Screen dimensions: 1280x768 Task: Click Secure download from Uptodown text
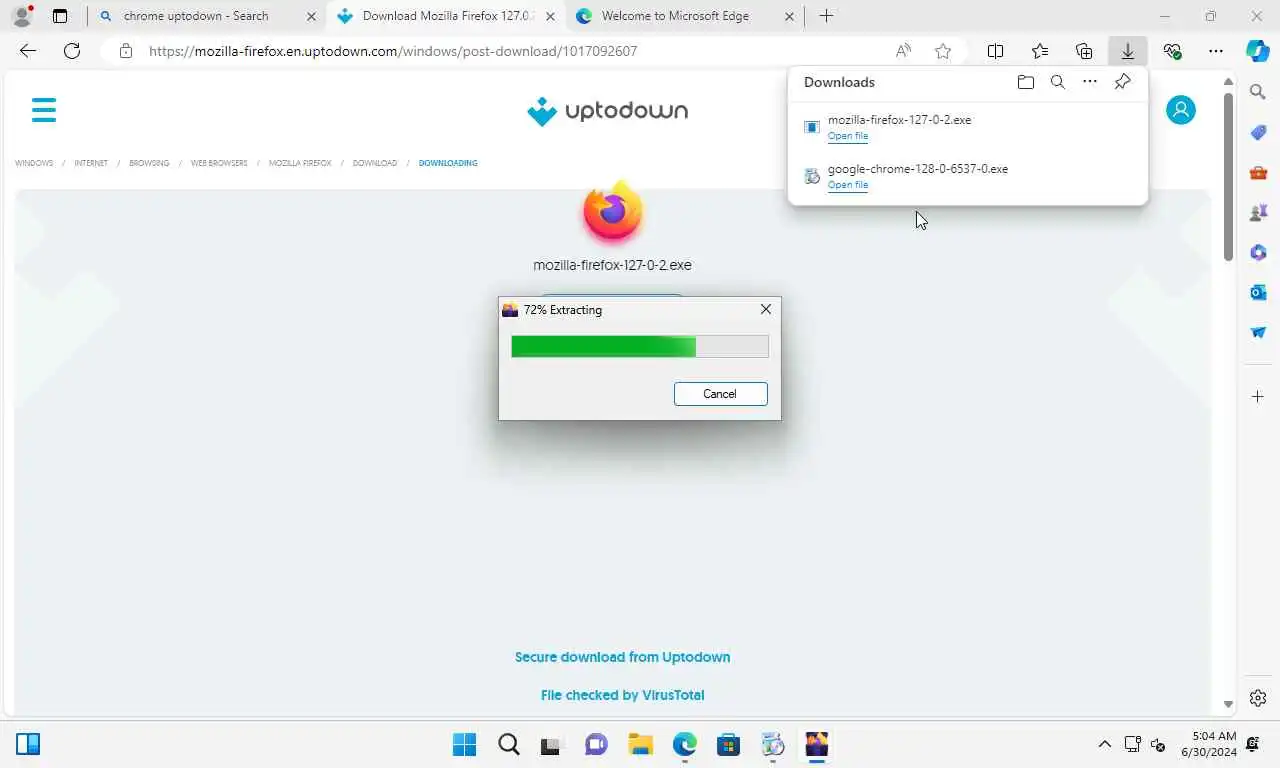point(622,657)
